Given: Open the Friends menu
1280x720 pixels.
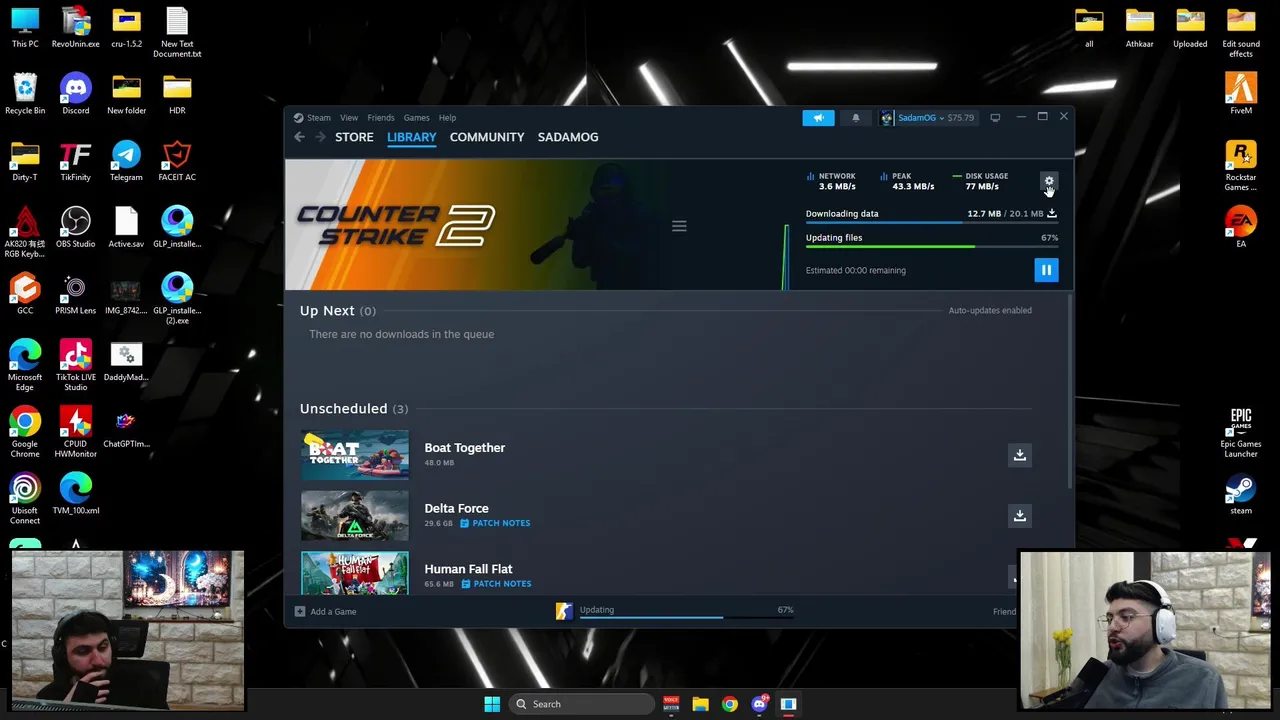Looking at the screenshot, I should pyautogui.click(x=380, y=118).
